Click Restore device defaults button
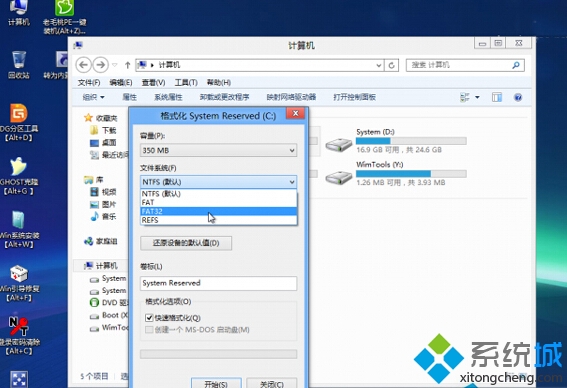Screen dimensions: 567x388 point(186,243)
